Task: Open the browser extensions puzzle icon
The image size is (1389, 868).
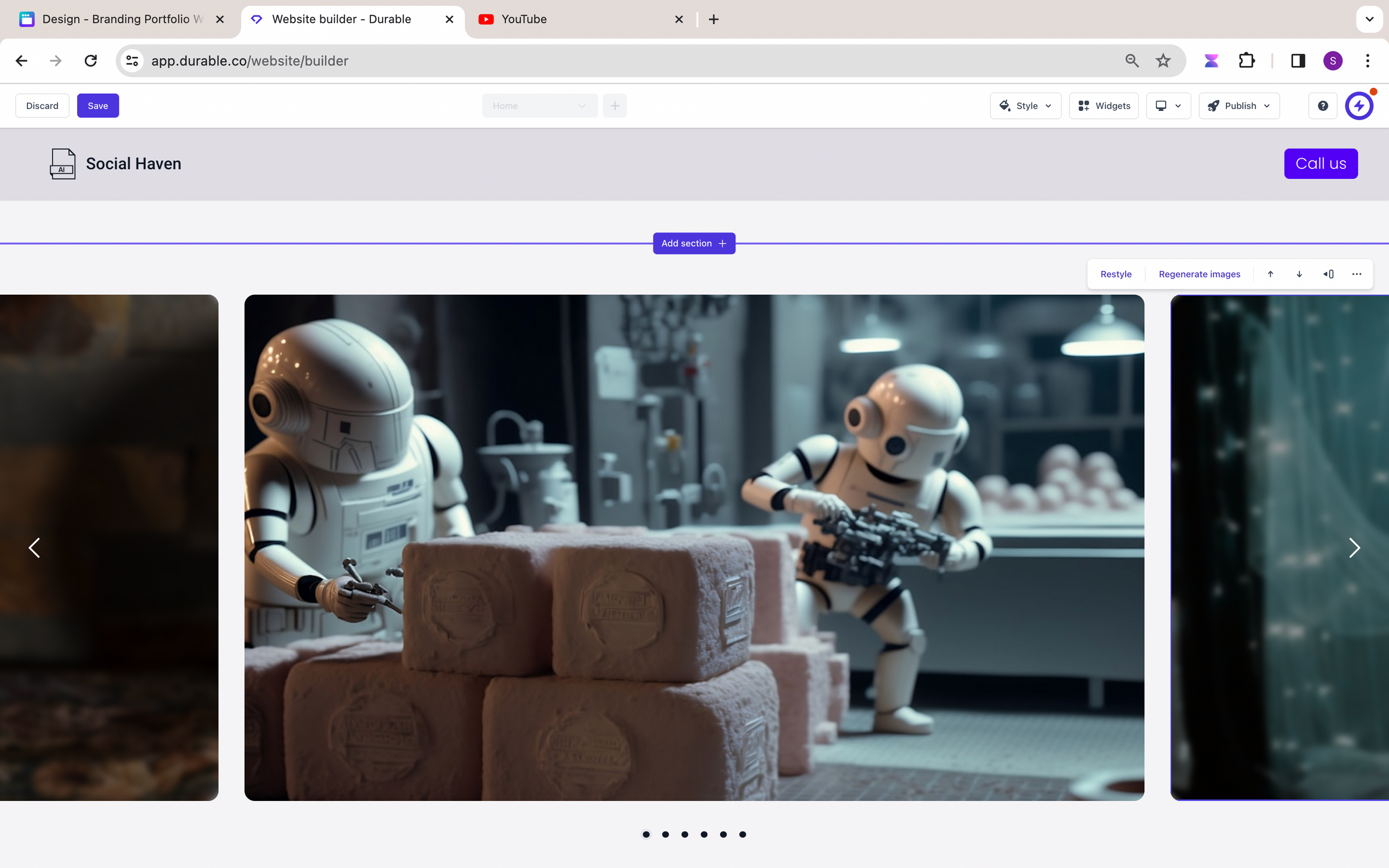Action: [x=1246, y=61]
